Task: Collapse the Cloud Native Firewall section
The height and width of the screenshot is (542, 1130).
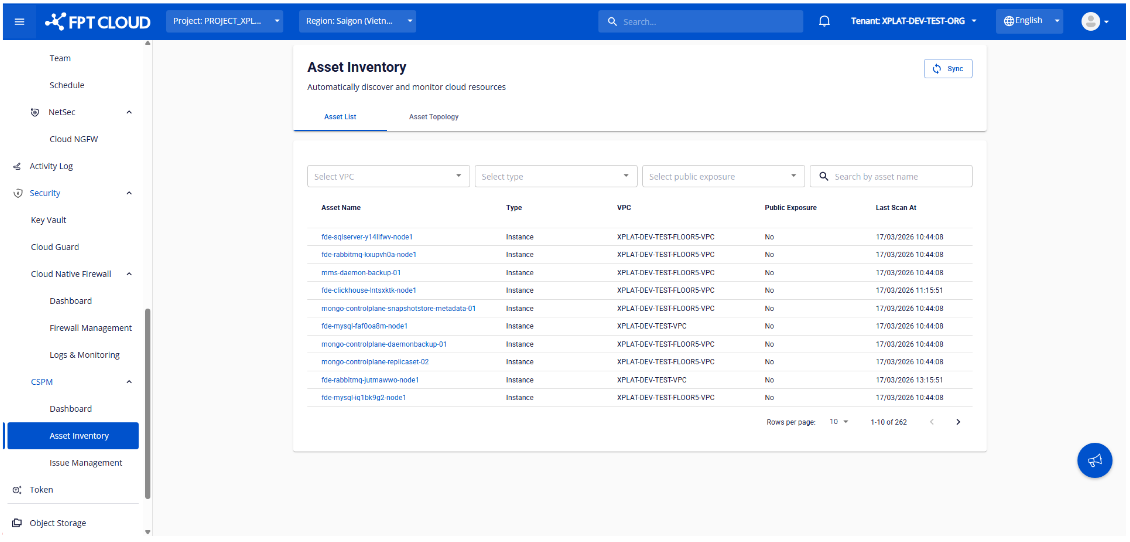Action: tap(129, 274)
